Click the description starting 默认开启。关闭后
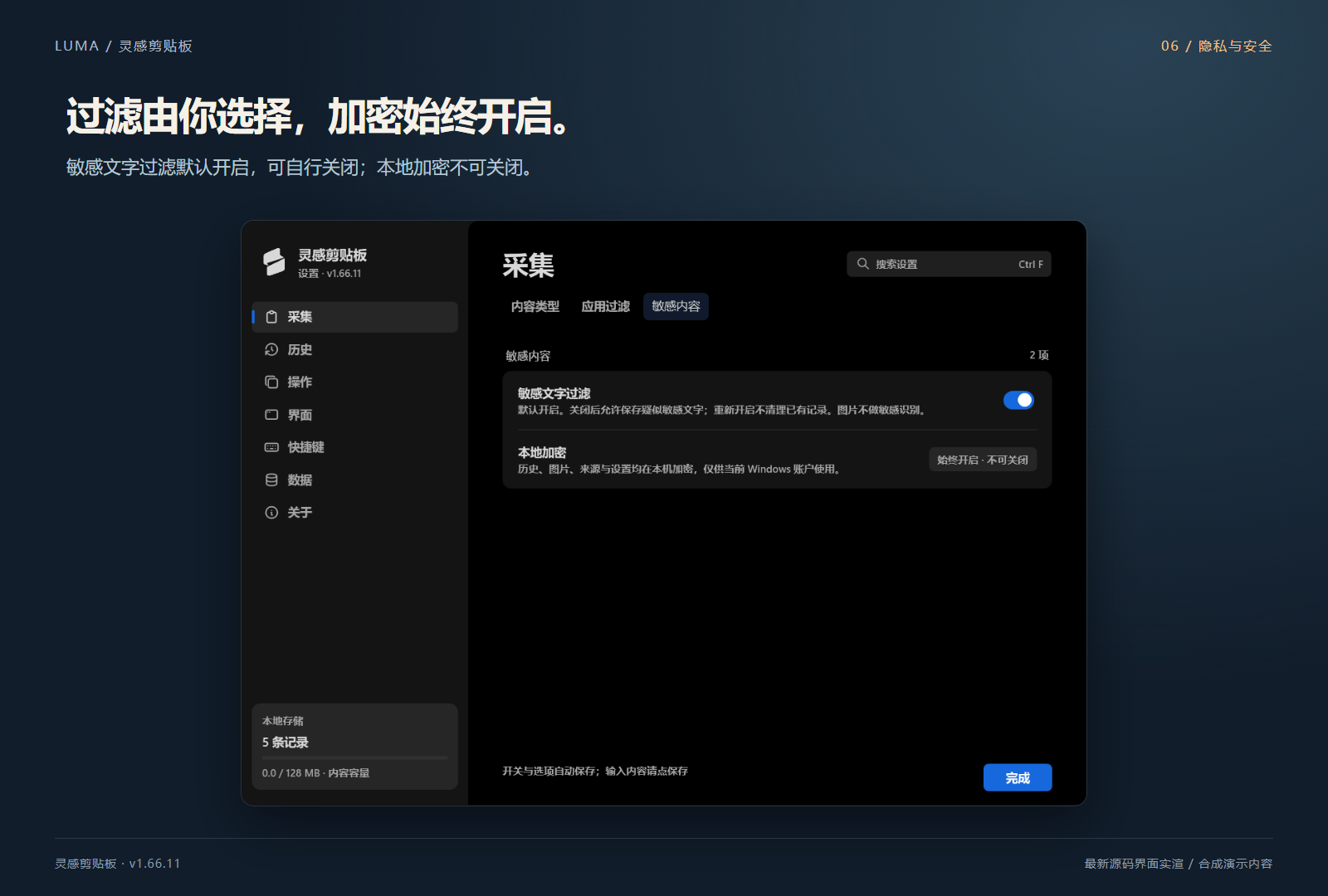This screenshot has width=1328, height=896. pos(722,410)
